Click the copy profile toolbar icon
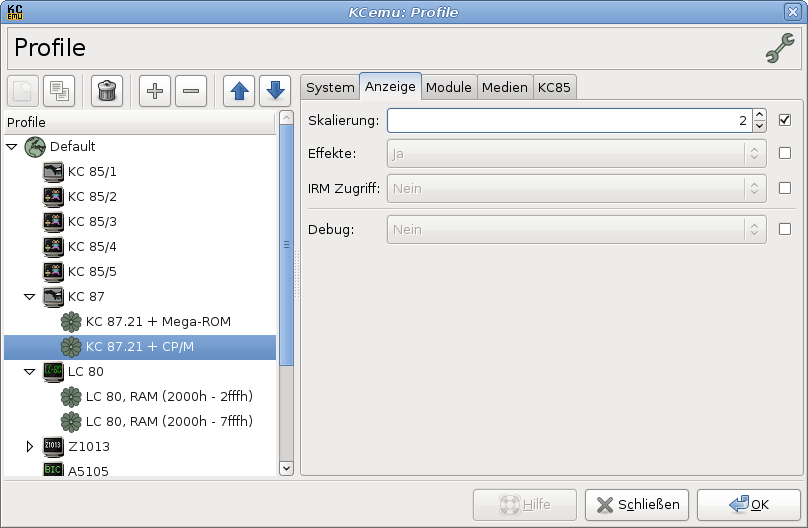Screen dimensions: 808x528 click(59, 91)
